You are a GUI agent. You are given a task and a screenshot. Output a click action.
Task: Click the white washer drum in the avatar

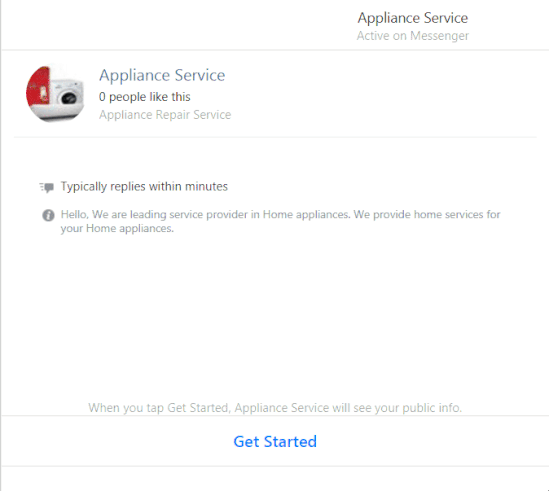pyautogui.click(x=69, y=98)
